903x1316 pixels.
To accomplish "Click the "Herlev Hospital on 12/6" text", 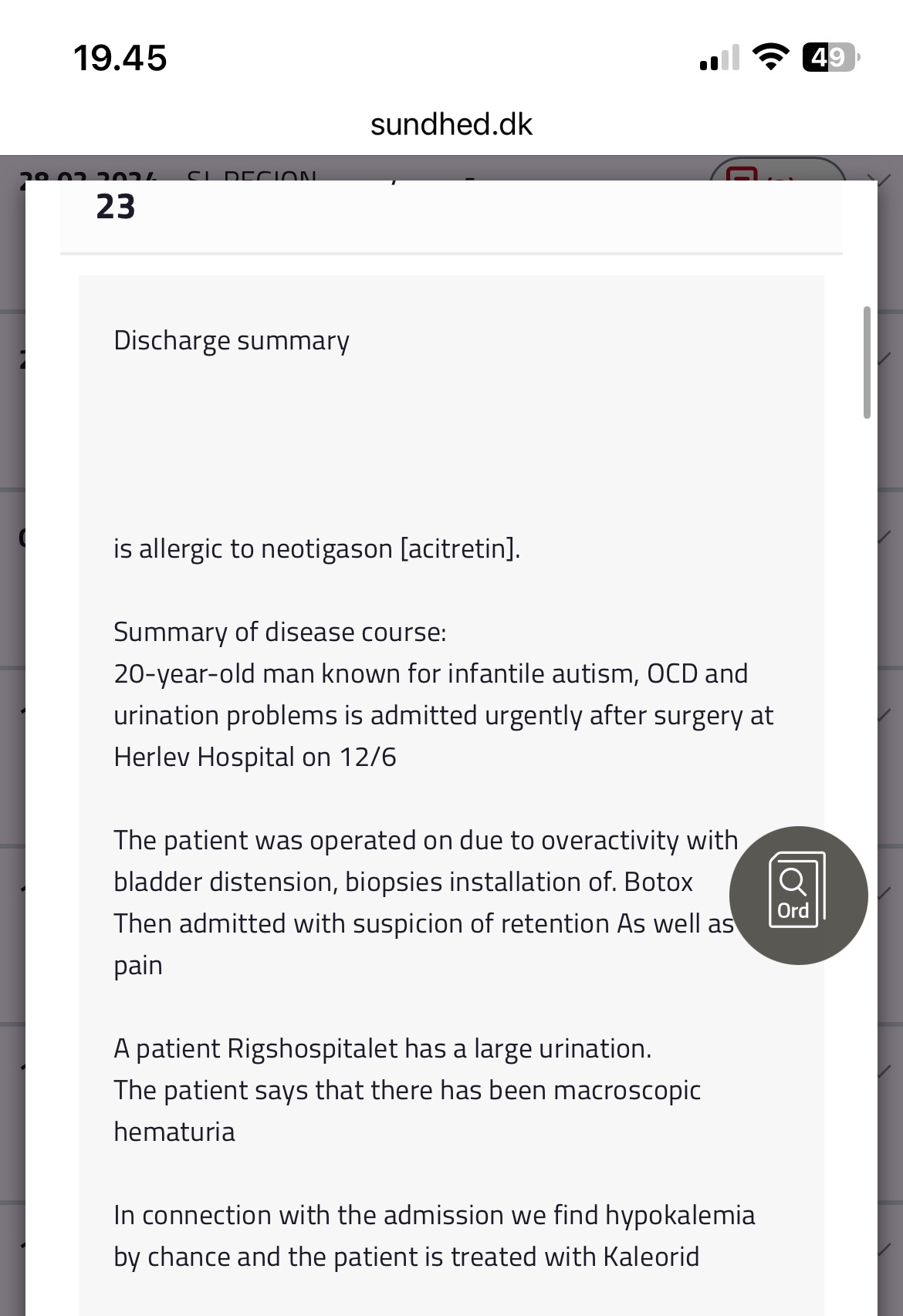I will (x=255, y=757).
